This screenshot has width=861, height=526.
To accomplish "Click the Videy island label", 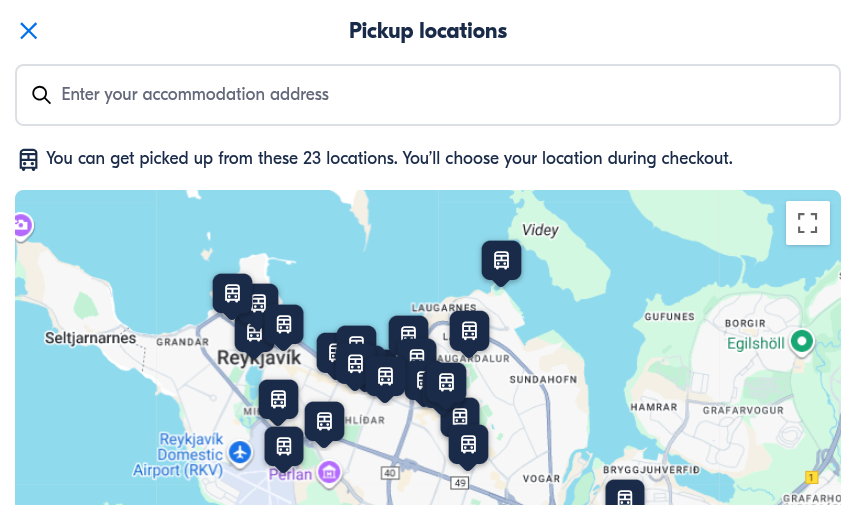I will (x=541, y=230).
